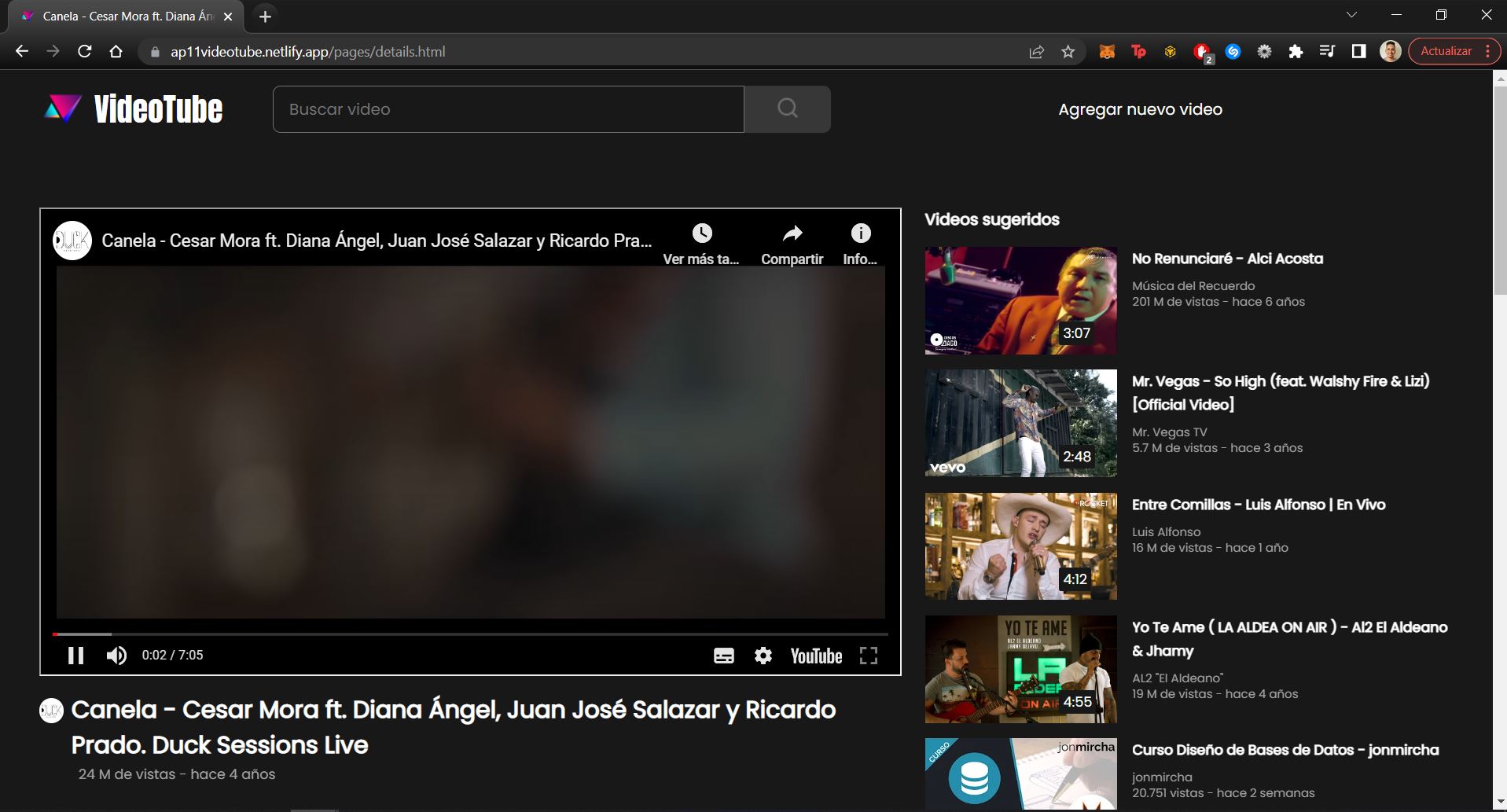This screenshot has width=1507, height=812.
Task: Click jonmircha channel name
Action: tap(1162, 777)
